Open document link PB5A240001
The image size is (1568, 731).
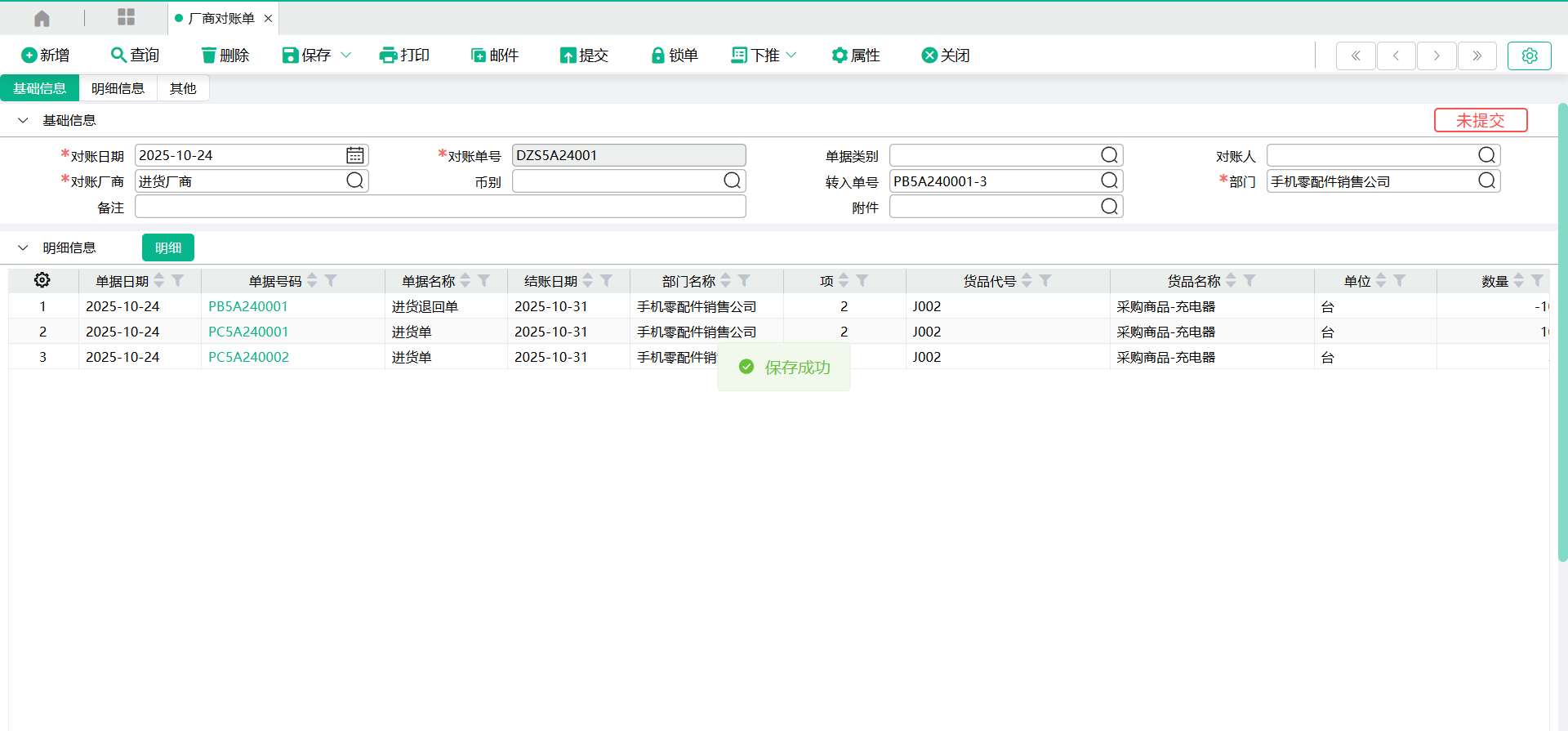click(248, 306)
